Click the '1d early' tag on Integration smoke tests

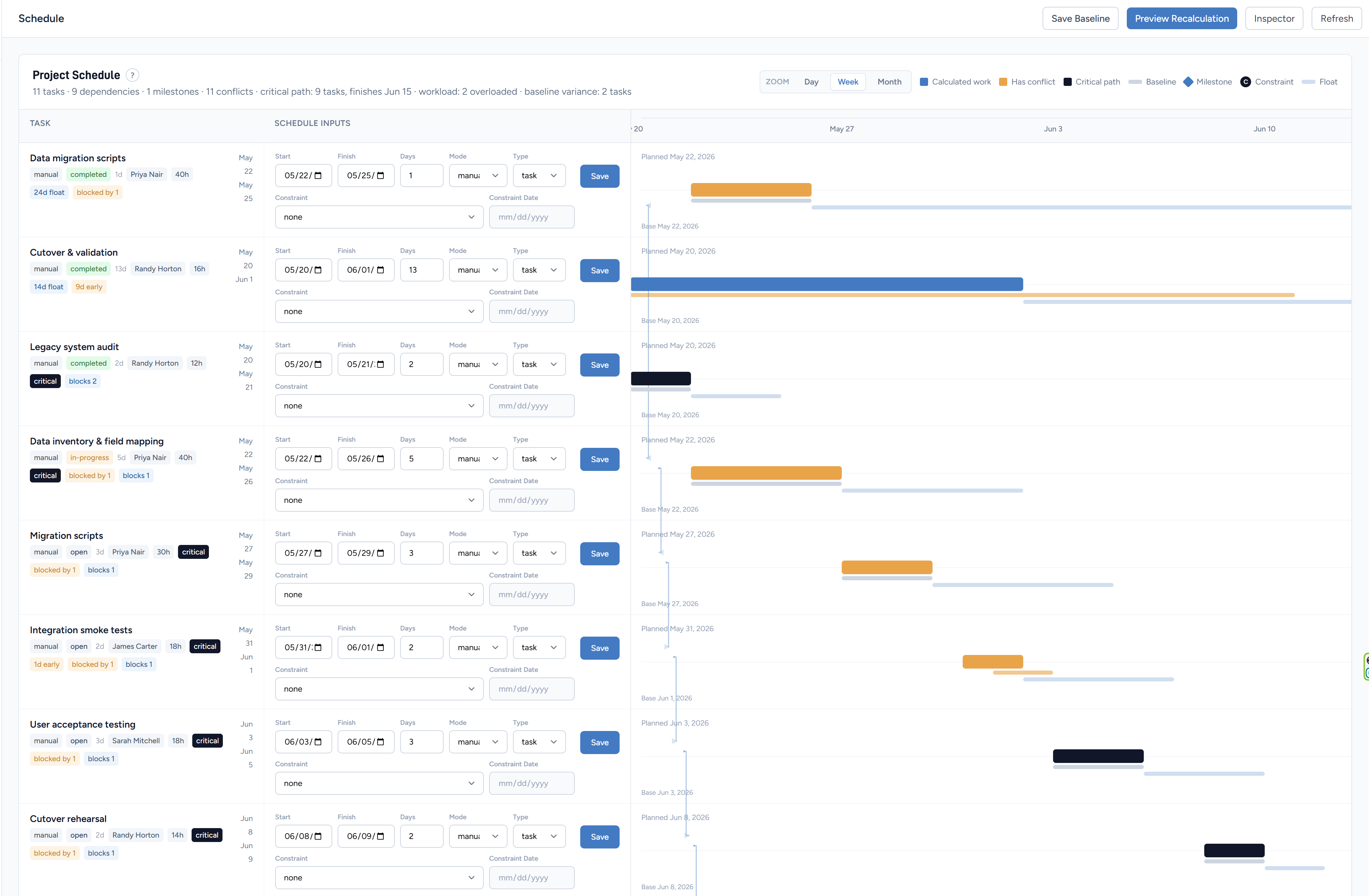click(x=46, y=664)
